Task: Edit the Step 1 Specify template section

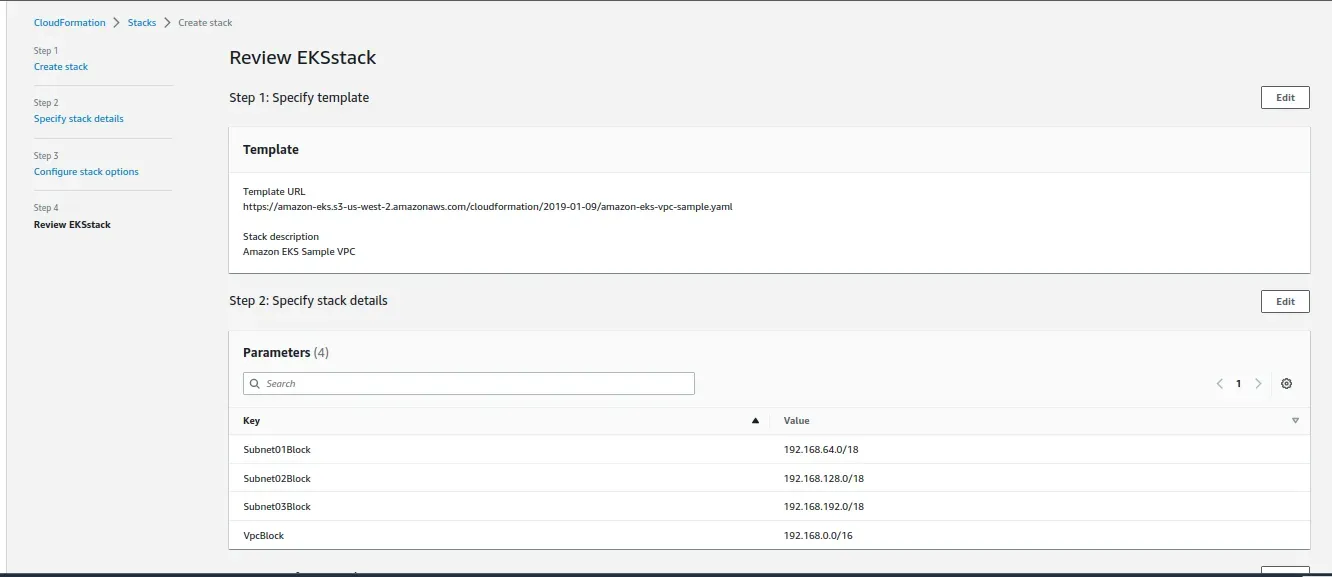Action: click(x=1285, y=98)
